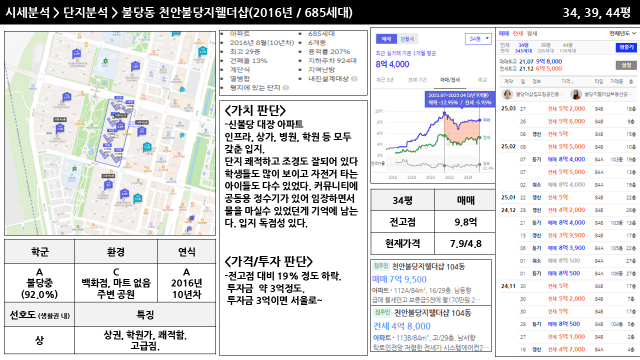Screen dimensions: 640x360
Task: Toggle red 전세 filter above transaction list
Action: point(518,33)
